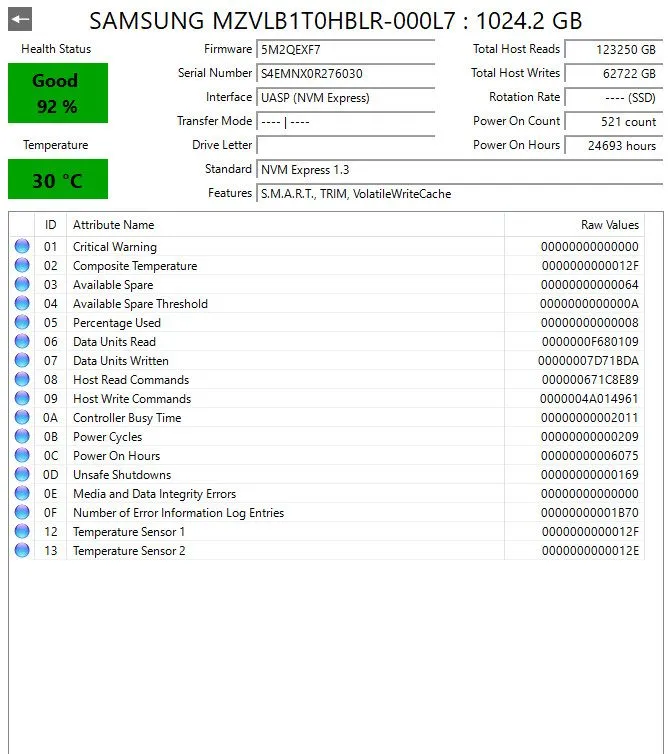Click Power On Count value 521 count
The width and height of the screenshot is (668, 754).
[x=613, y=122]
